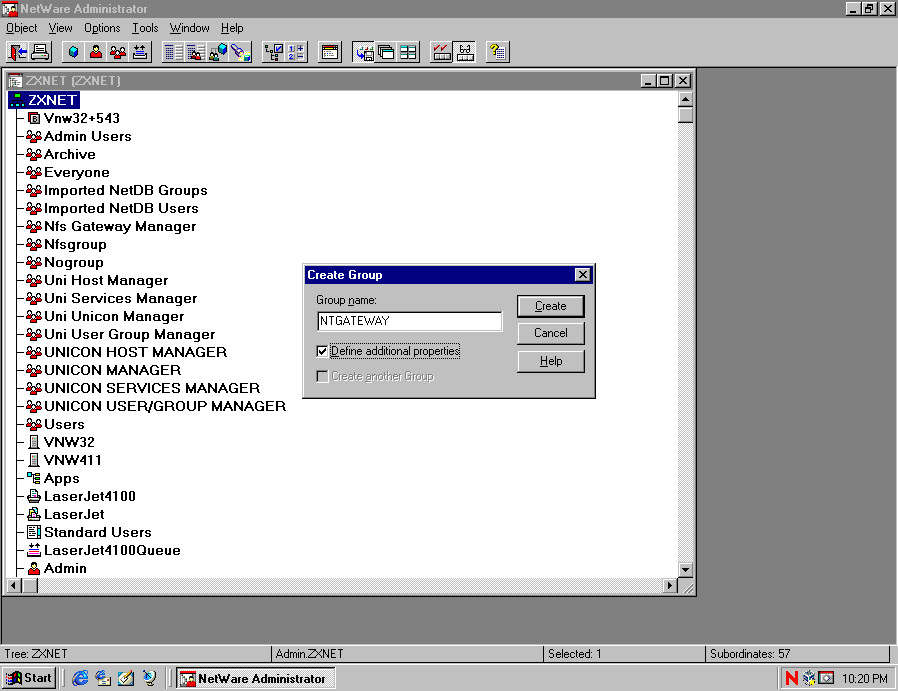Click the blue cube create-object toolbar icon
Viewport: 898px width, 691px height.
pyautogui.click(x=73, y=52)
